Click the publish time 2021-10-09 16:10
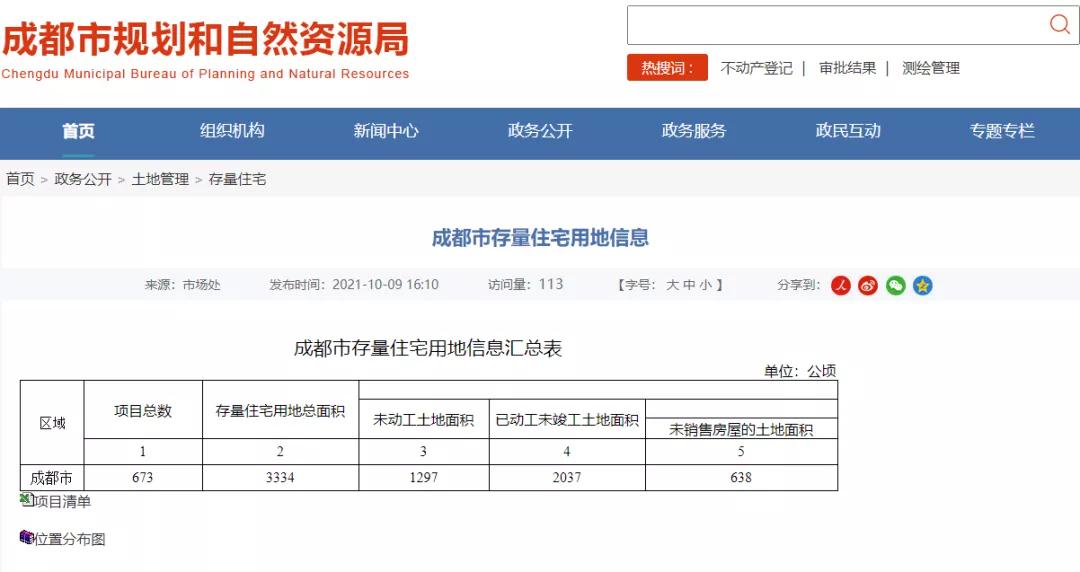Image resolution: width=1080 pixels, height=572 pixels. click(385, 285)
